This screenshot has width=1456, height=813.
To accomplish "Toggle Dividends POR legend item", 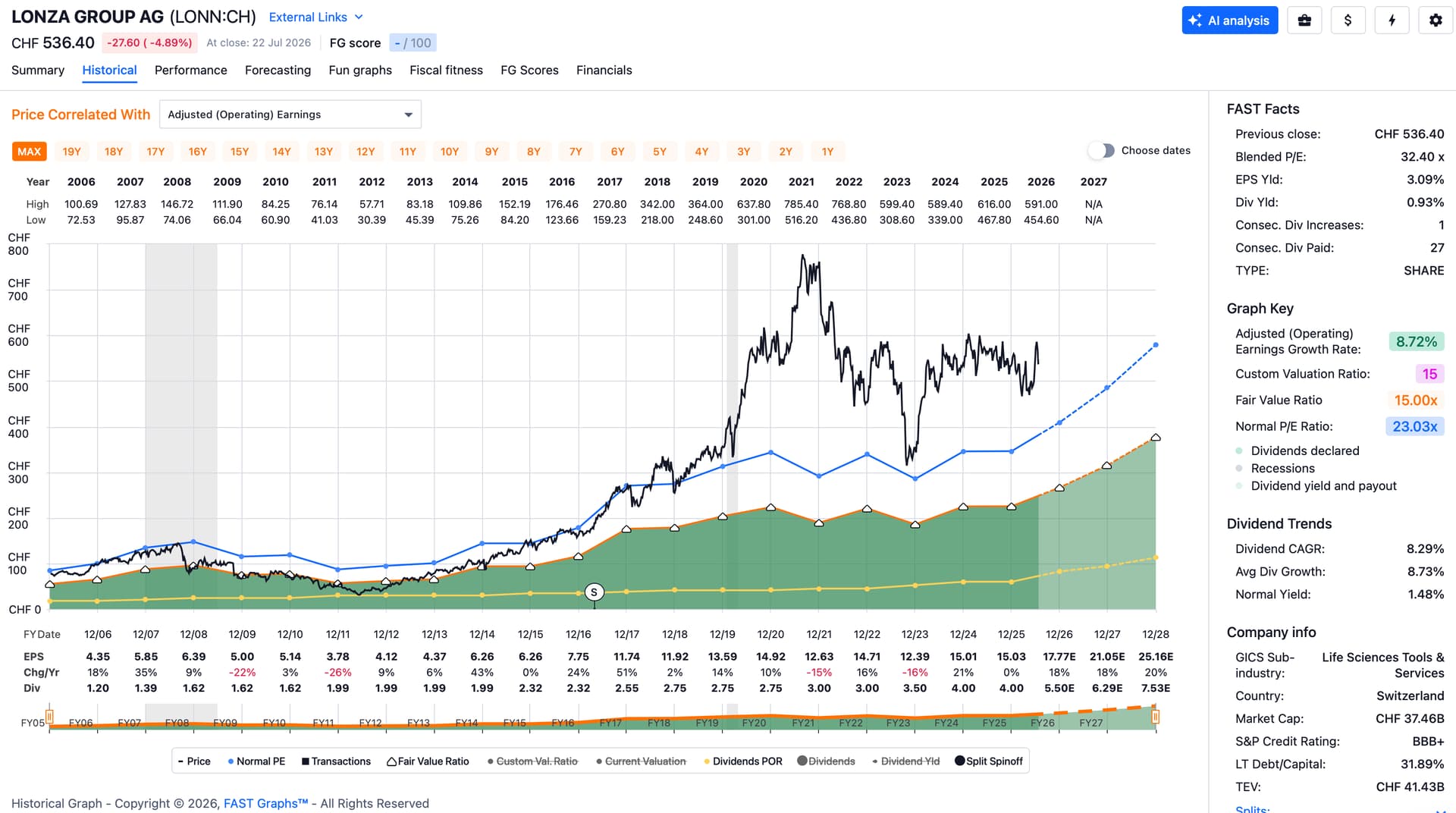I will pyautogui.click(x=743, y=761).
